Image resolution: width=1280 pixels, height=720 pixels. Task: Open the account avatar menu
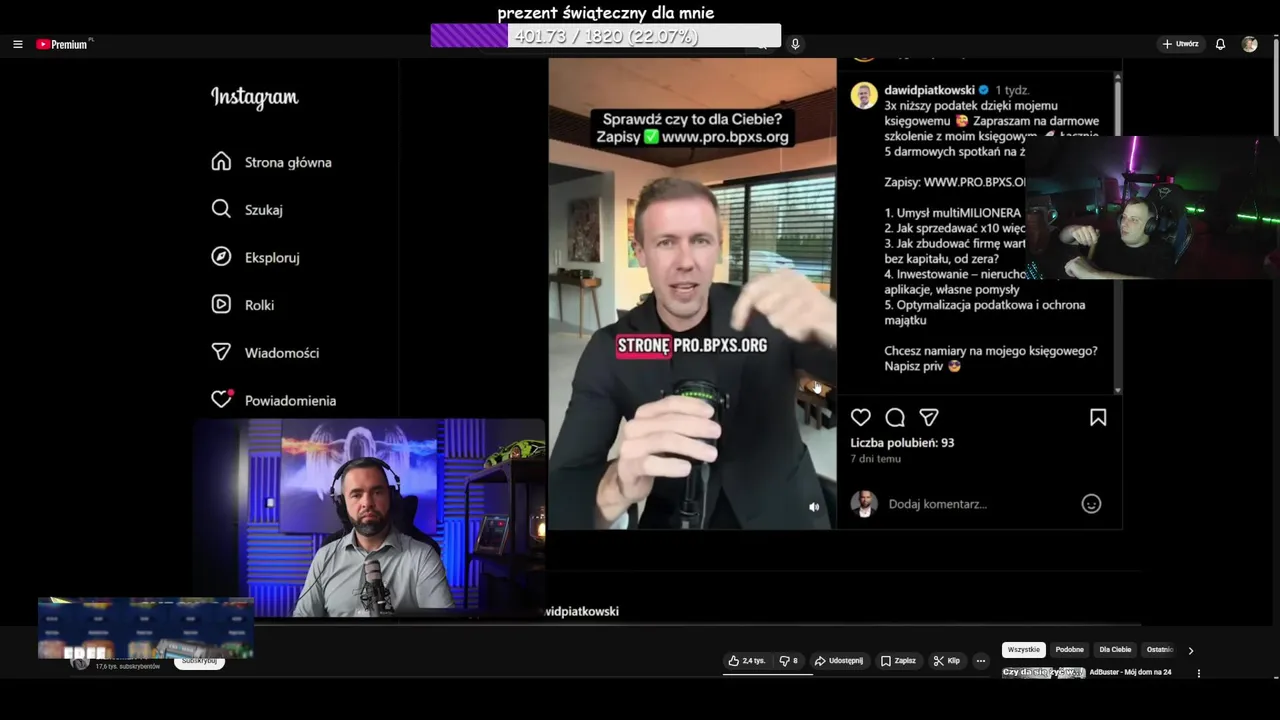(1249, 44)
